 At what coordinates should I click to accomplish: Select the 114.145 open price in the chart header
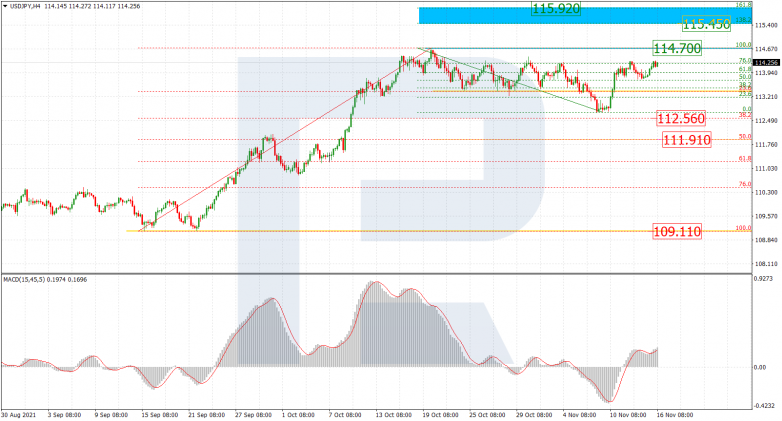[x=54, y=6]
